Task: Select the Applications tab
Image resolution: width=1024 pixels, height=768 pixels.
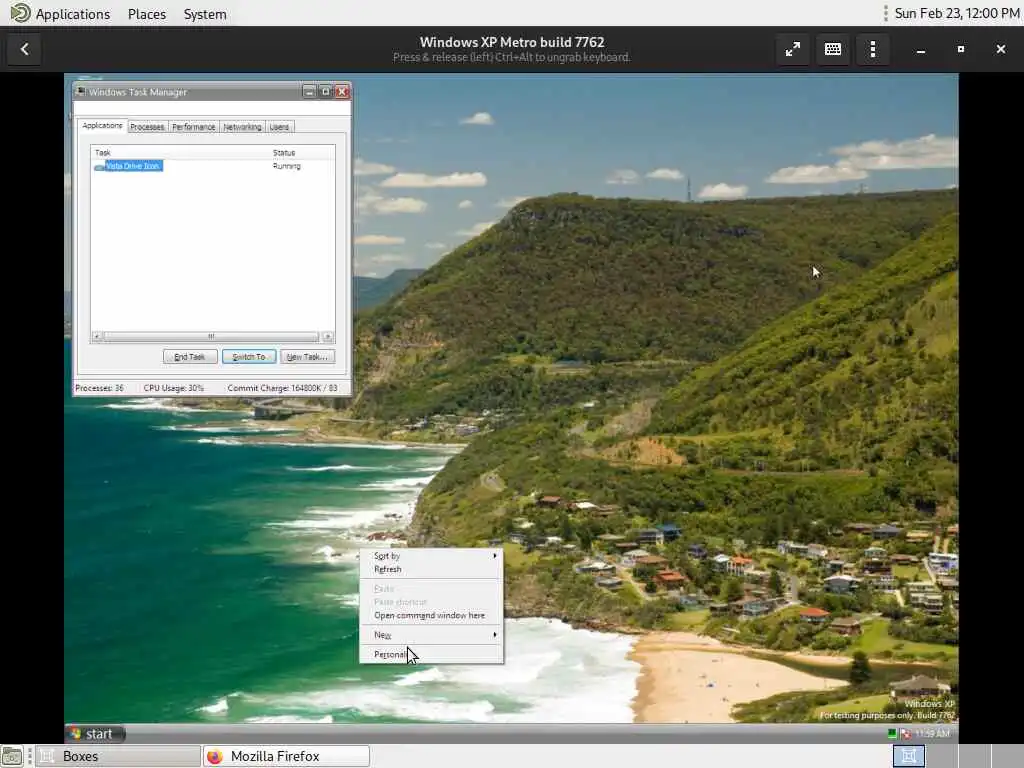Action: point(102,125)
